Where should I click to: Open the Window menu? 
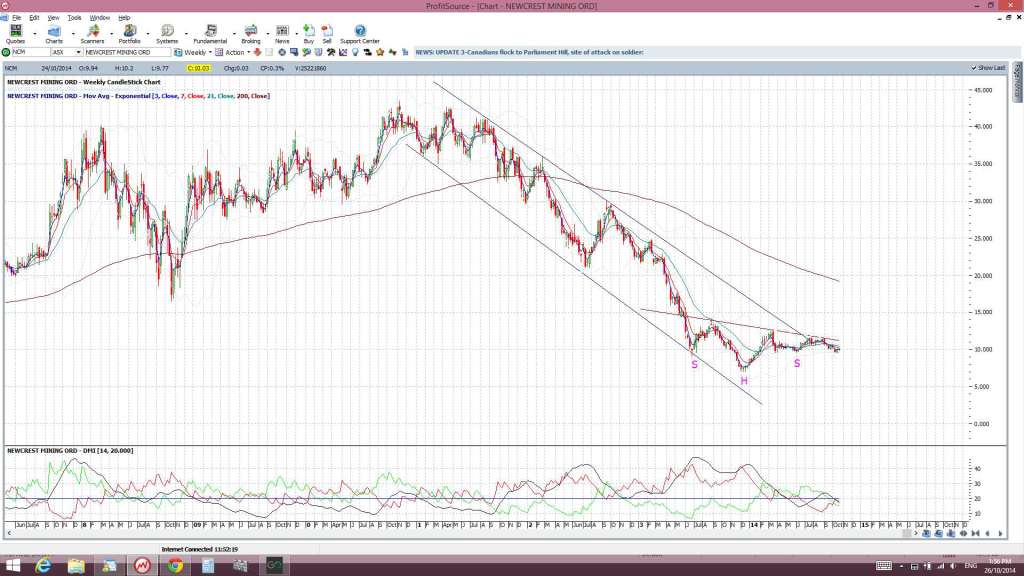pyautogui.click(x=99, y=18)
